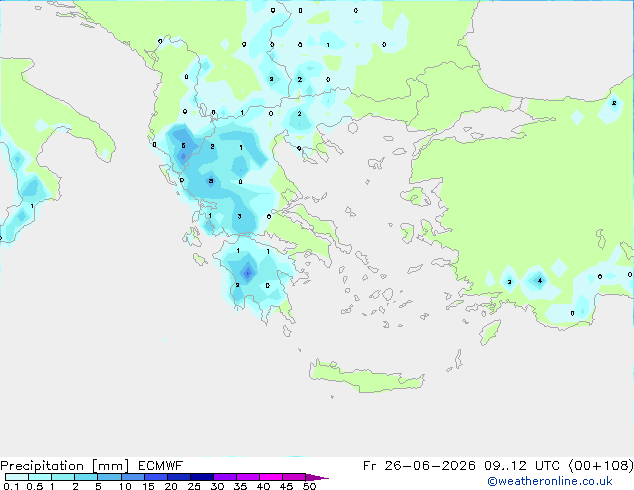Screen dimensions: 634x490
Task: Click the legend label "45"
Action: pos(286,486)
